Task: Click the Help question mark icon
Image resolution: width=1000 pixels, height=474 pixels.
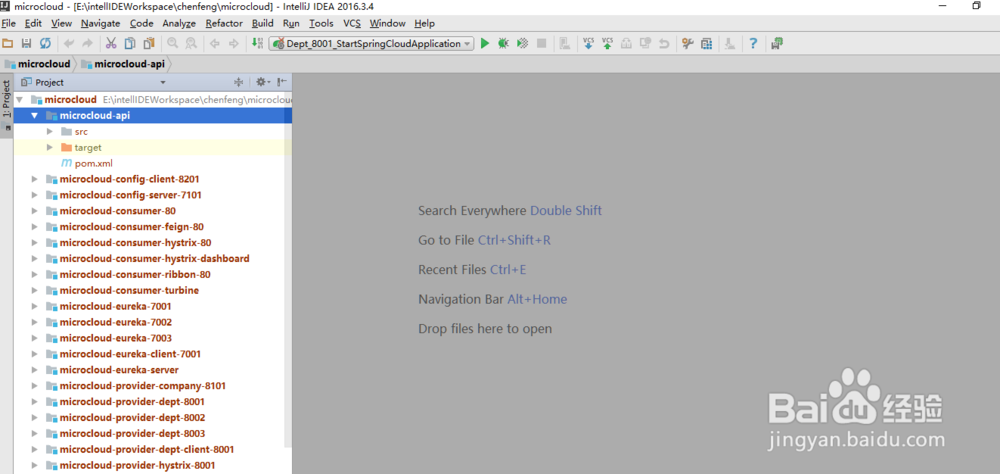Action: click(753, 43)
